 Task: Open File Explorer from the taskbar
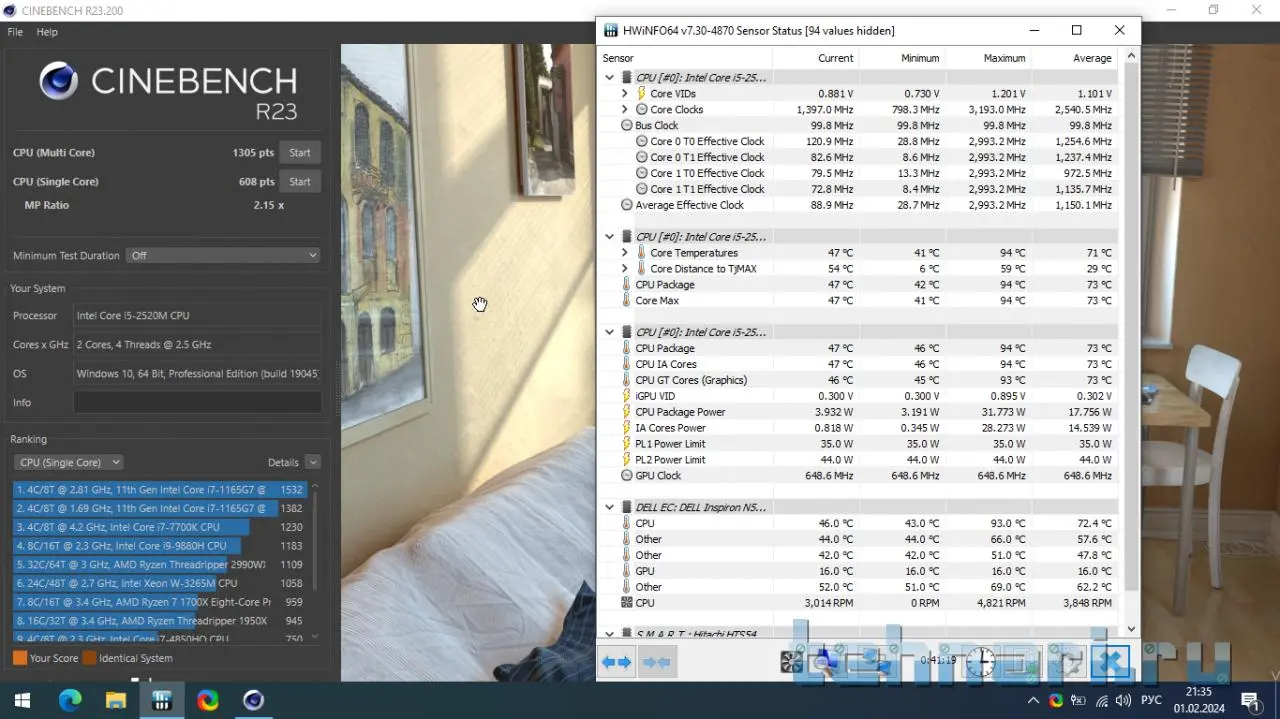point(115,700)
